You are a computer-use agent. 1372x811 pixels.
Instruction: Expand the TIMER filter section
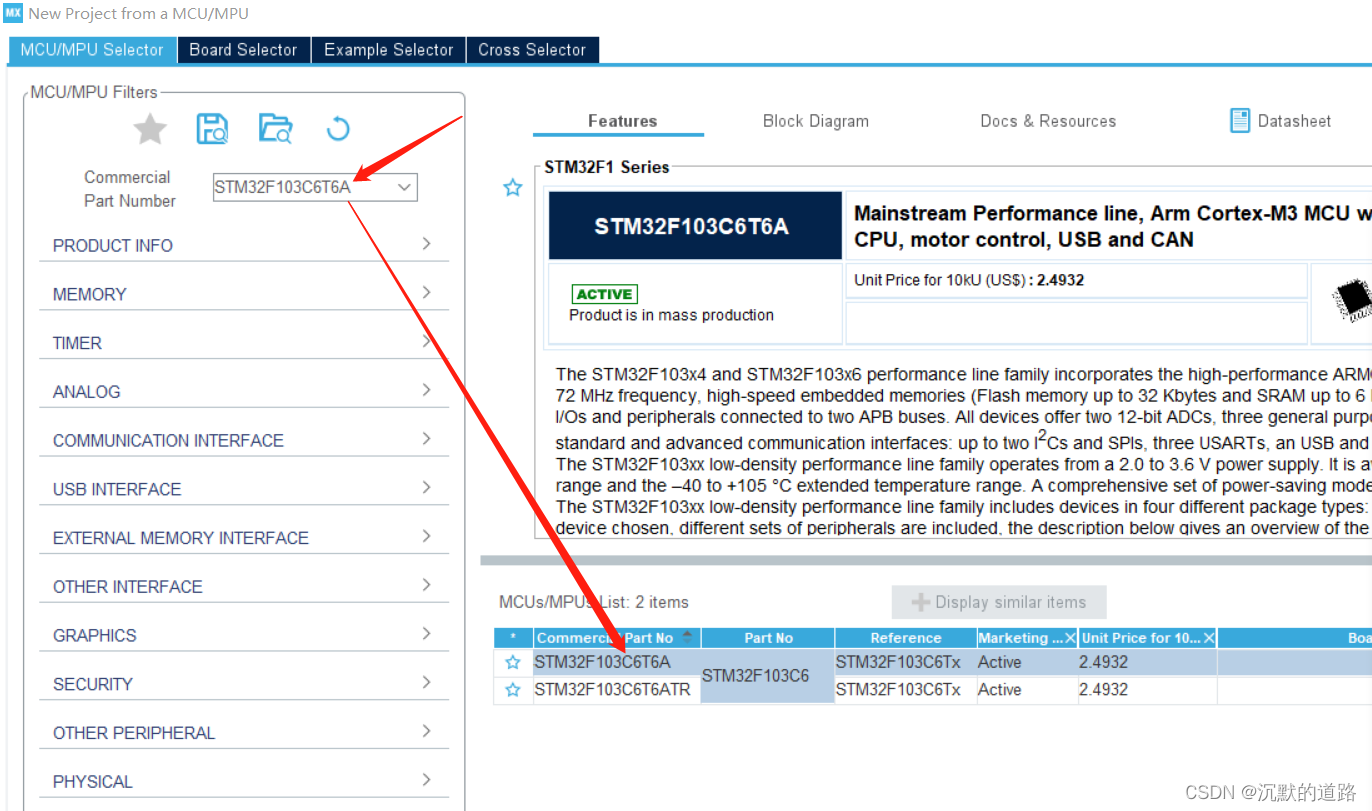click(244, 343)
